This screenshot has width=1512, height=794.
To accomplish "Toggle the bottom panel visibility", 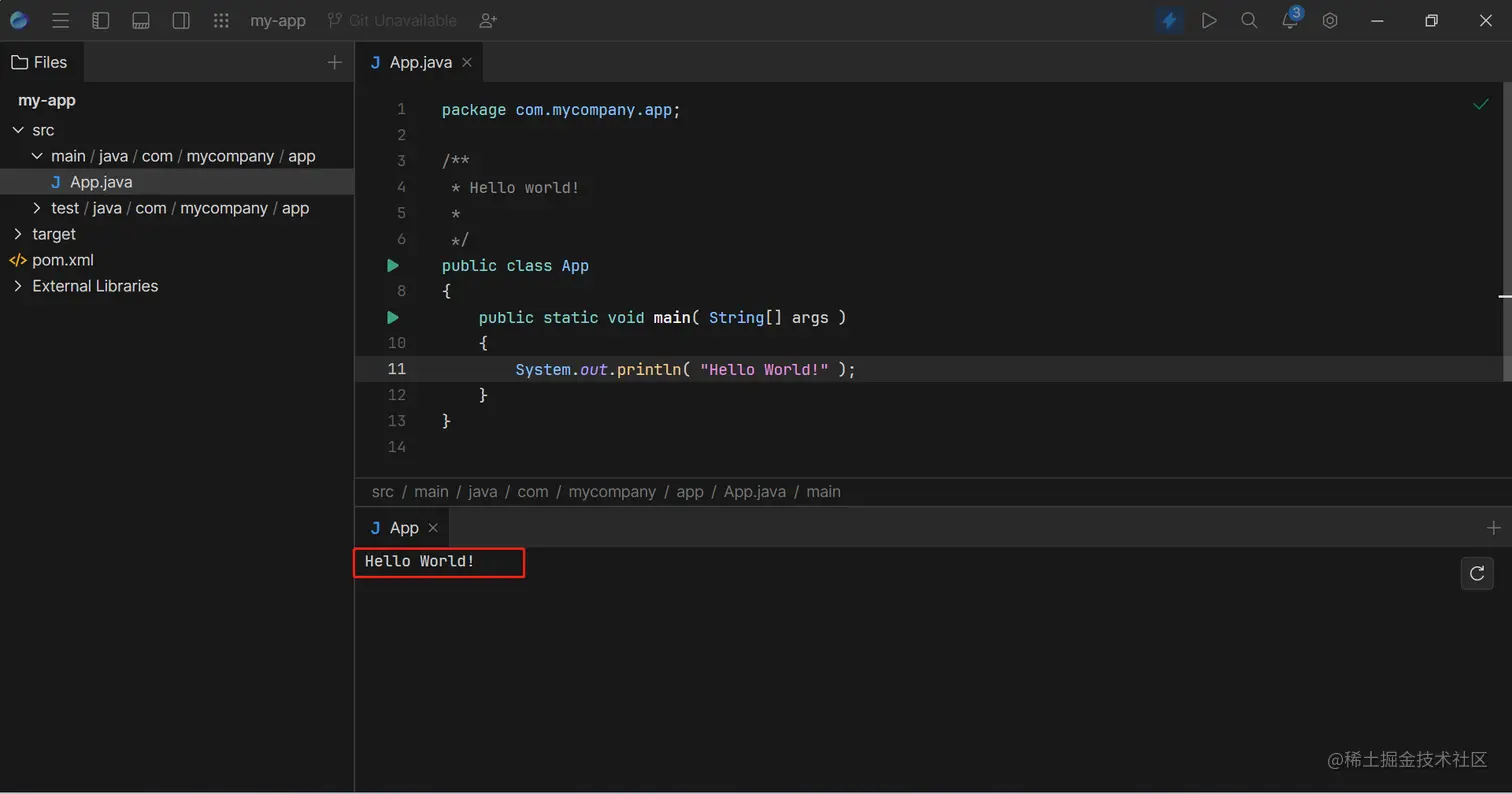I will click(141, 20).
